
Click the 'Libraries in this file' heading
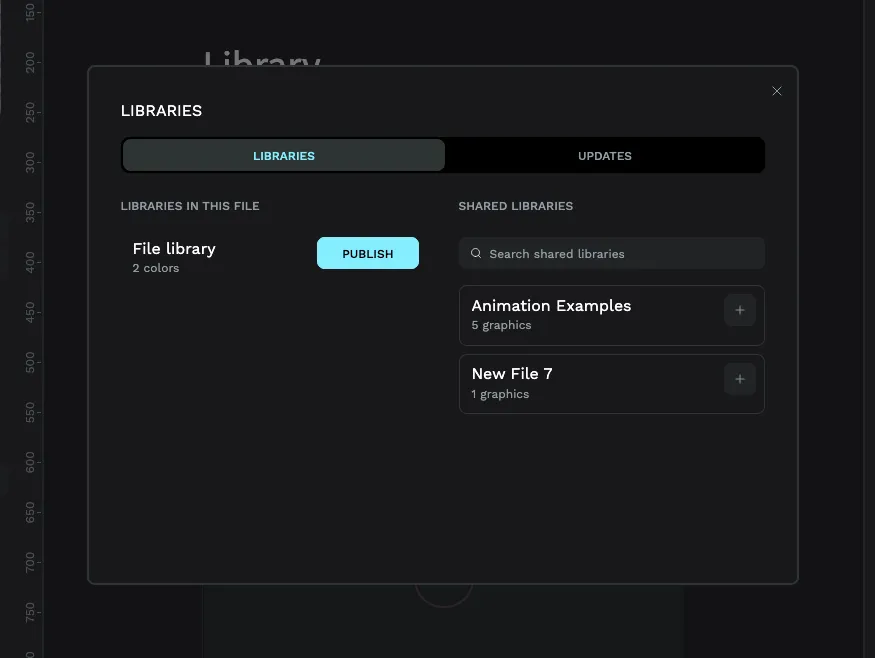[190, 206]
